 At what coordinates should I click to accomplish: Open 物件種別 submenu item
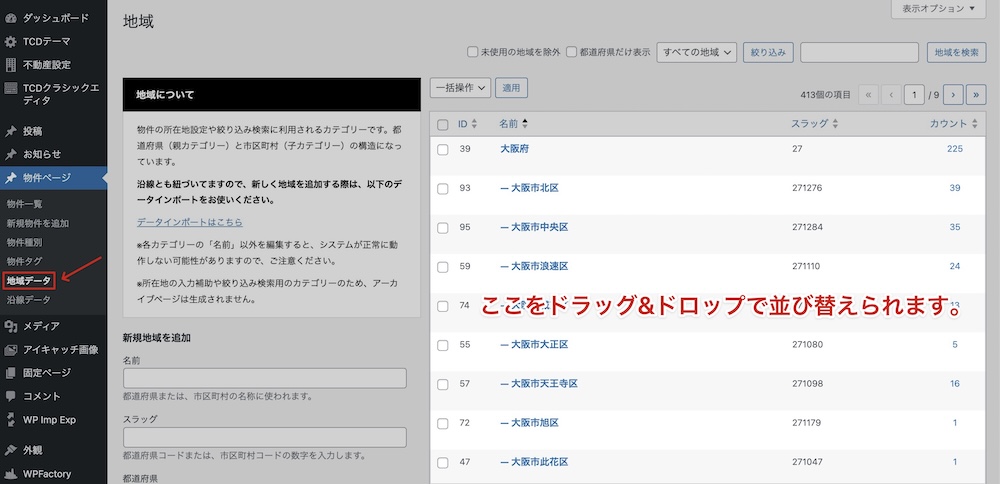[24, 242]
